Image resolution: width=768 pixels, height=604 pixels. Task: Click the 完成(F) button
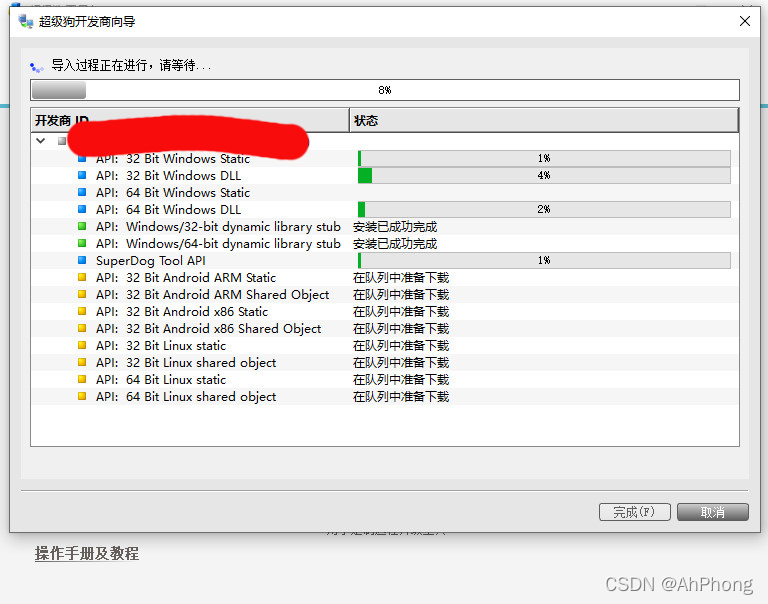[x=634, y=512]
